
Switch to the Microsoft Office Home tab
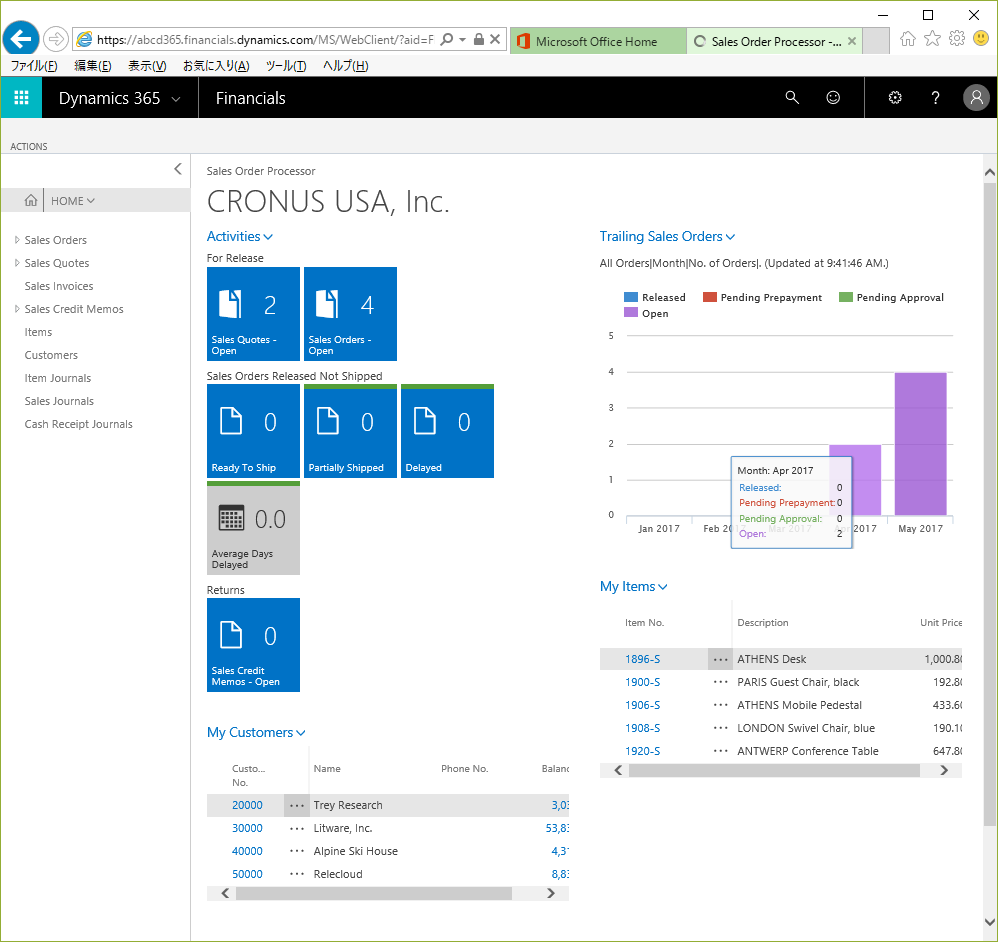598,41
